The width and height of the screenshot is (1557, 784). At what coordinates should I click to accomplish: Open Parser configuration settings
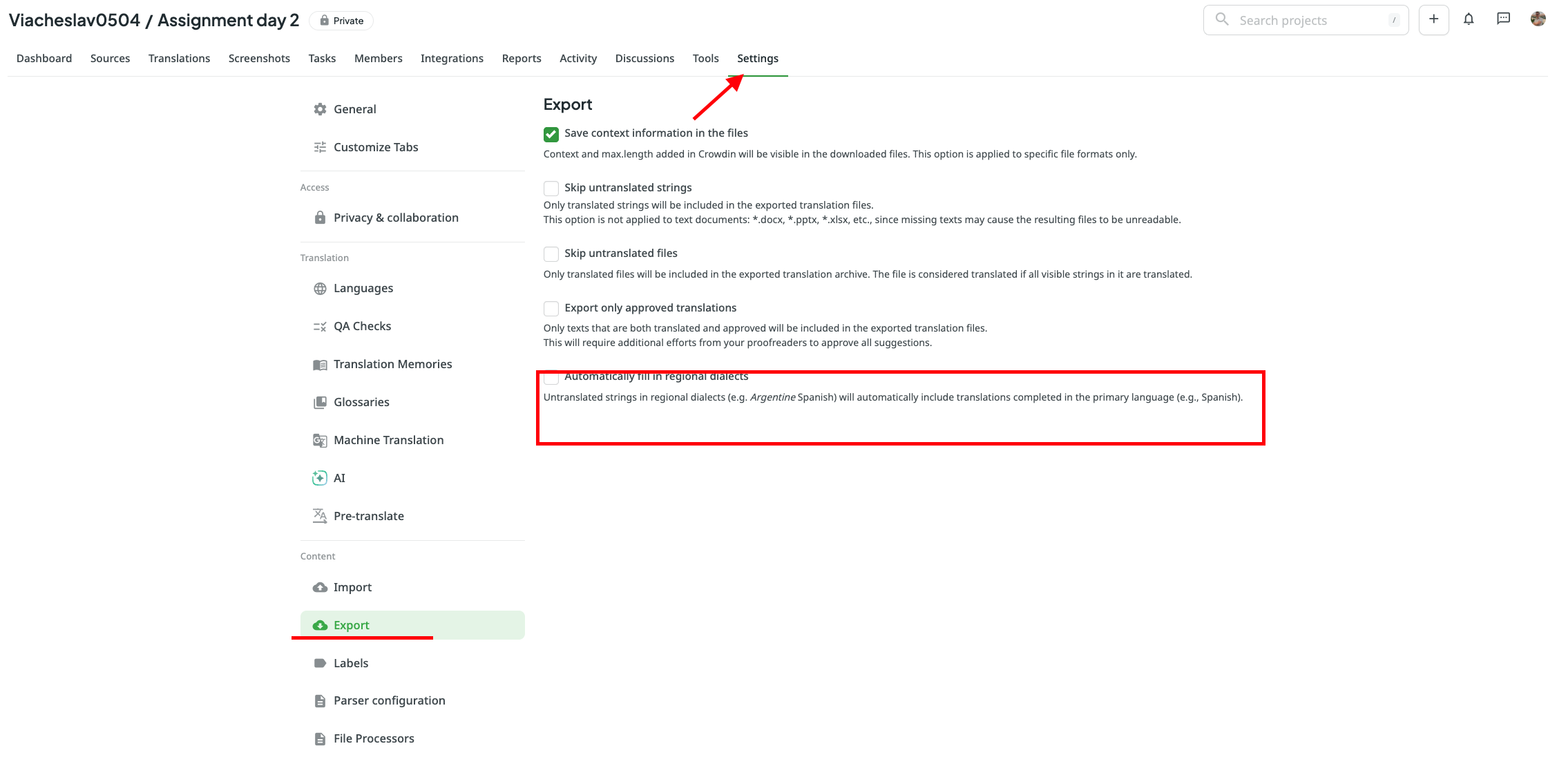[389, 700]
